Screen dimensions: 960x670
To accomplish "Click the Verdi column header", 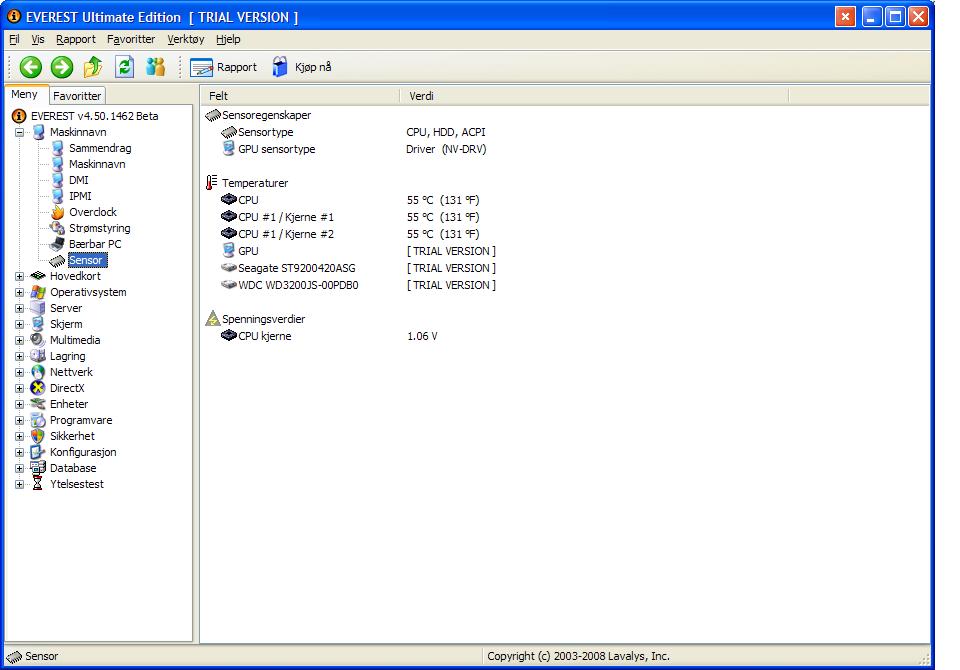I will coord(594,96).
